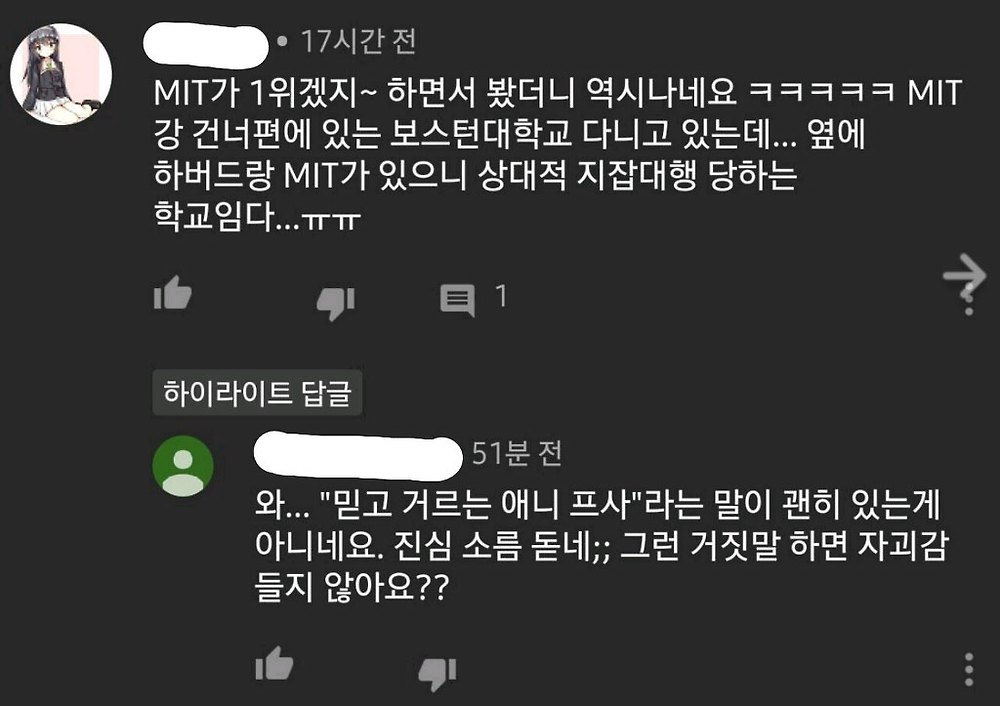The width and height of the screenshot is (1000, 706).
Task: Click the right arrow icon
Action: click(x=964, y=276)
